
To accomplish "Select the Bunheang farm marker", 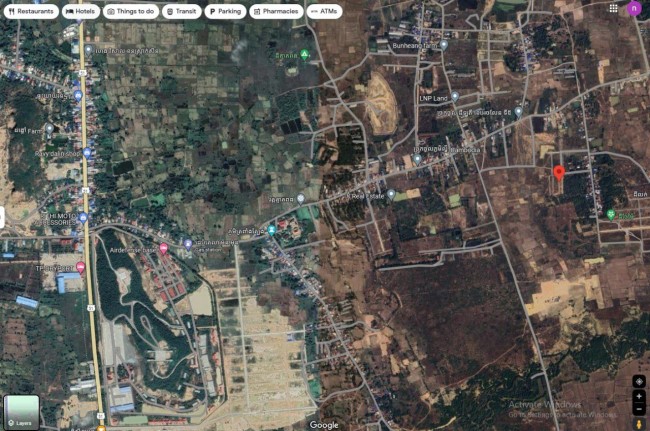I will [444, 45].
